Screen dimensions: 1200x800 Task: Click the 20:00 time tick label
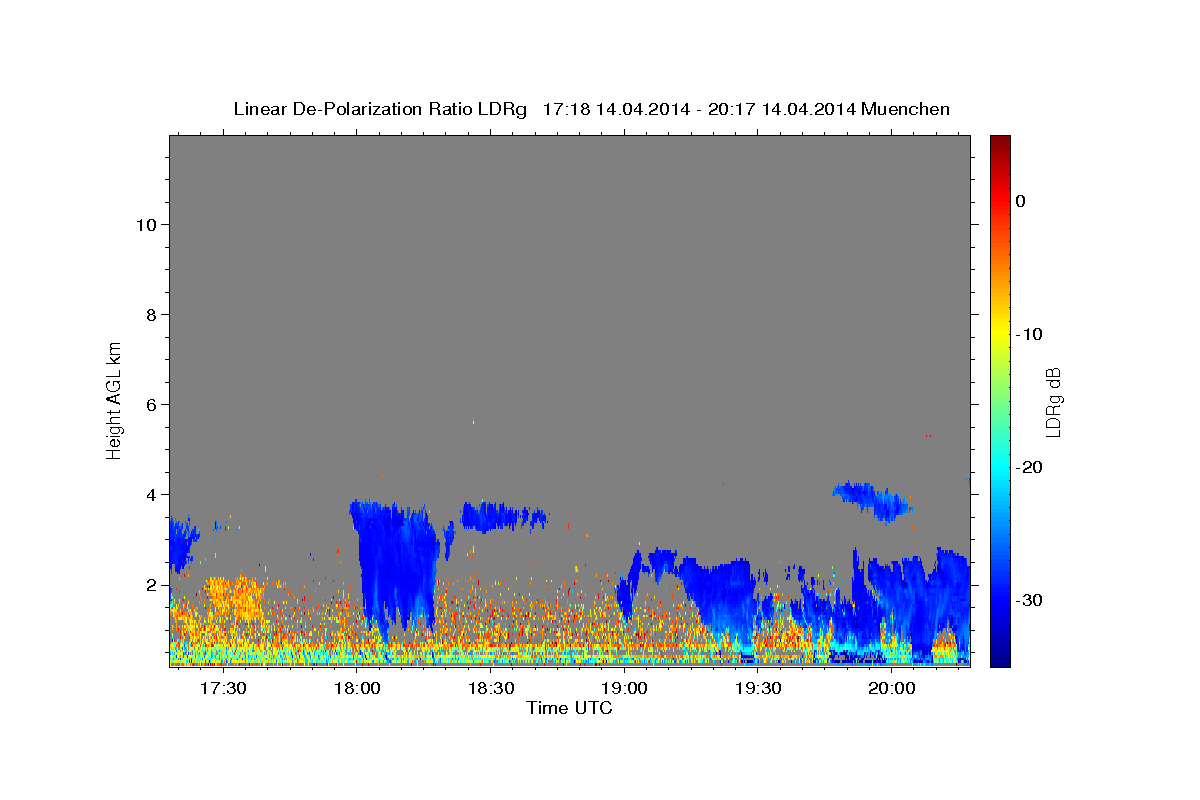[x=891, y=689]
